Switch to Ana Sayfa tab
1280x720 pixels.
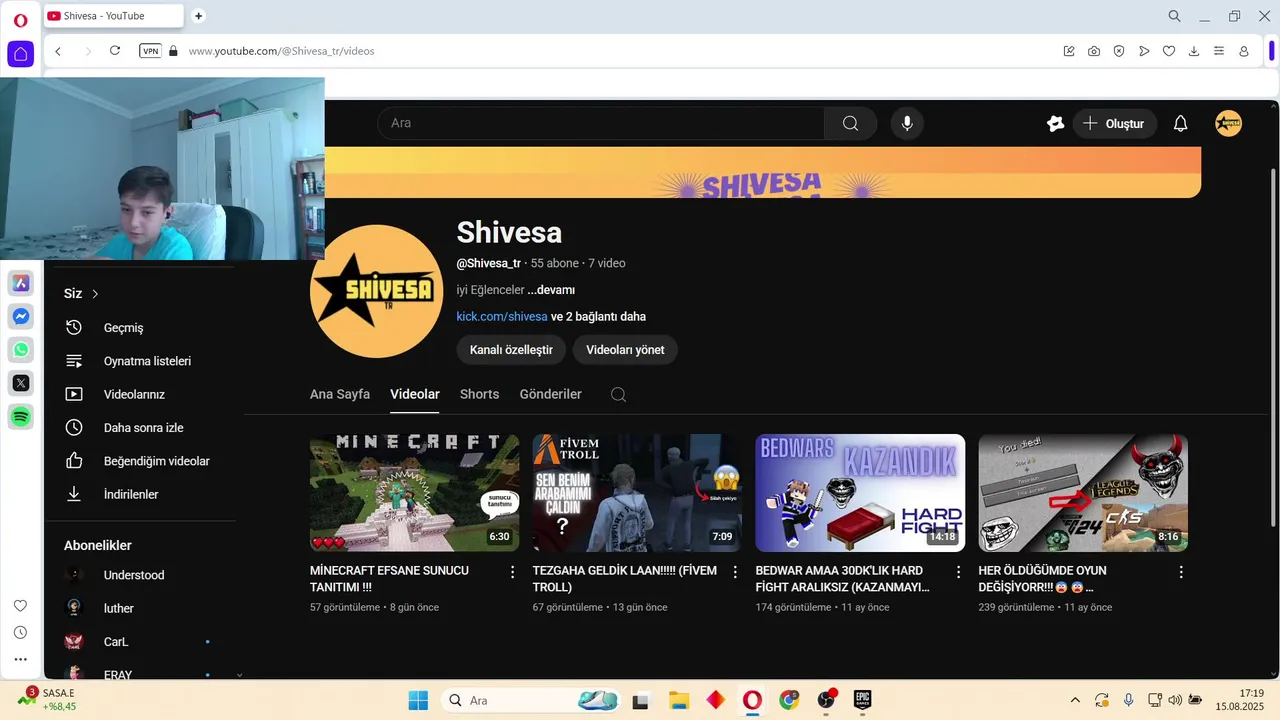[x=340, y=394]
